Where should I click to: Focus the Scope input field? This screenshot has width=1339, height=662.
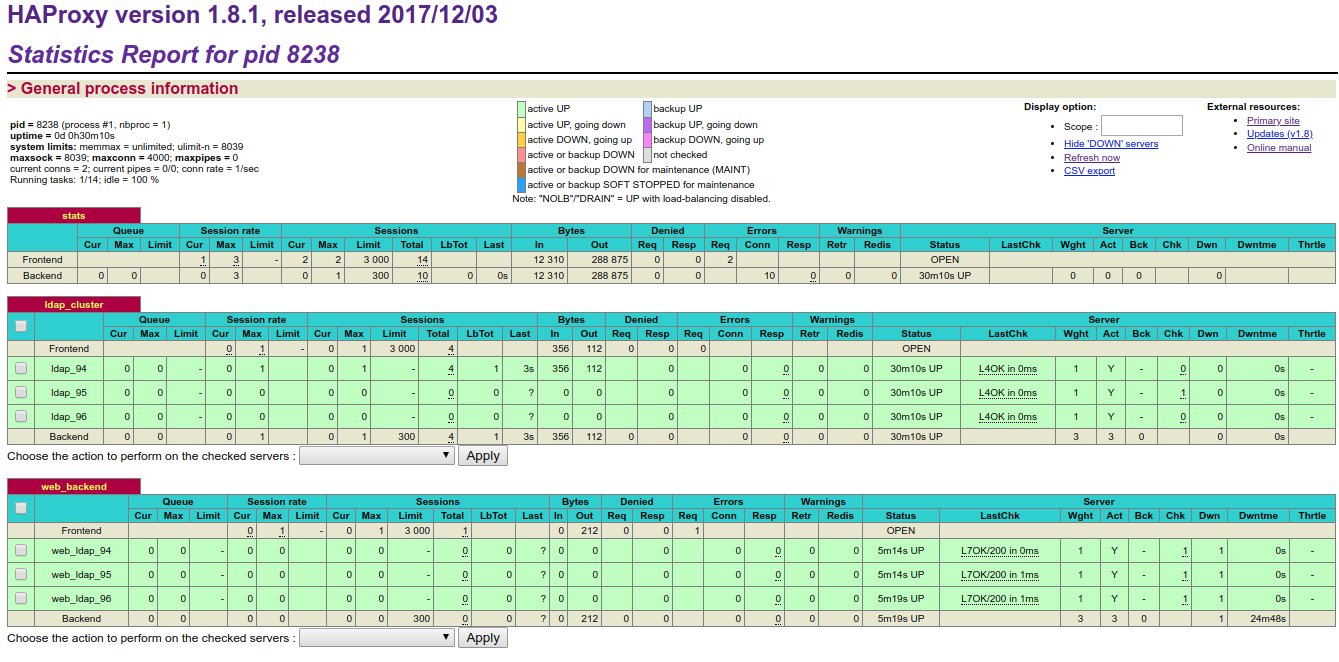click(1142, 126)
